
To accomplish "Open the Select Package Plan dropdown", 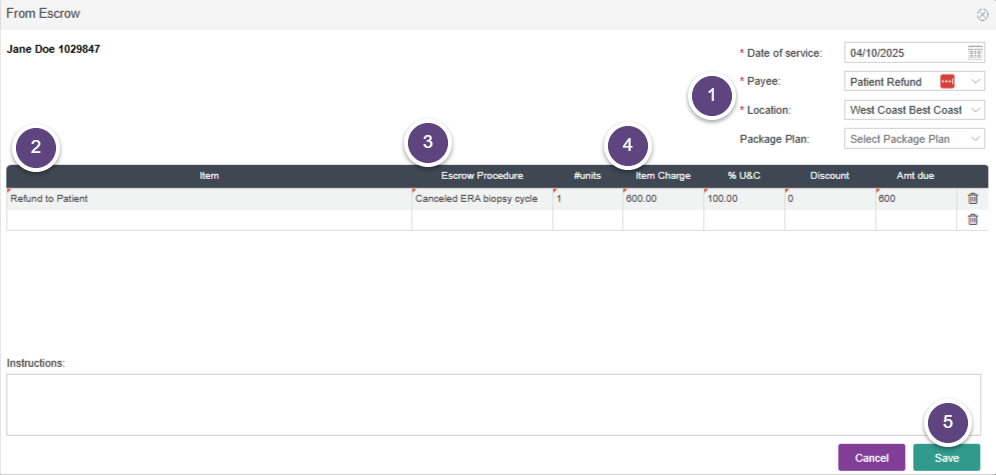I will pos(915,139).
